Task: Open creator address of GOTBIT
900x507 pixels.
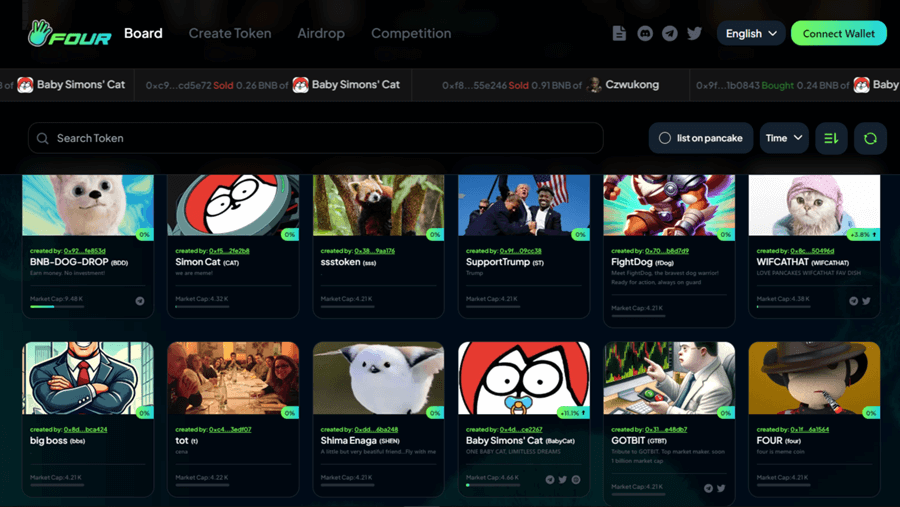Action: 666,429
